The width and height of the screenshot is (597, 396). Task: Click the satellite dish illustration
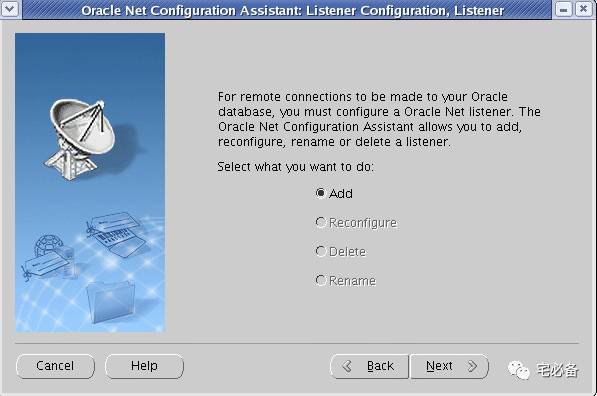pos(80,139)
